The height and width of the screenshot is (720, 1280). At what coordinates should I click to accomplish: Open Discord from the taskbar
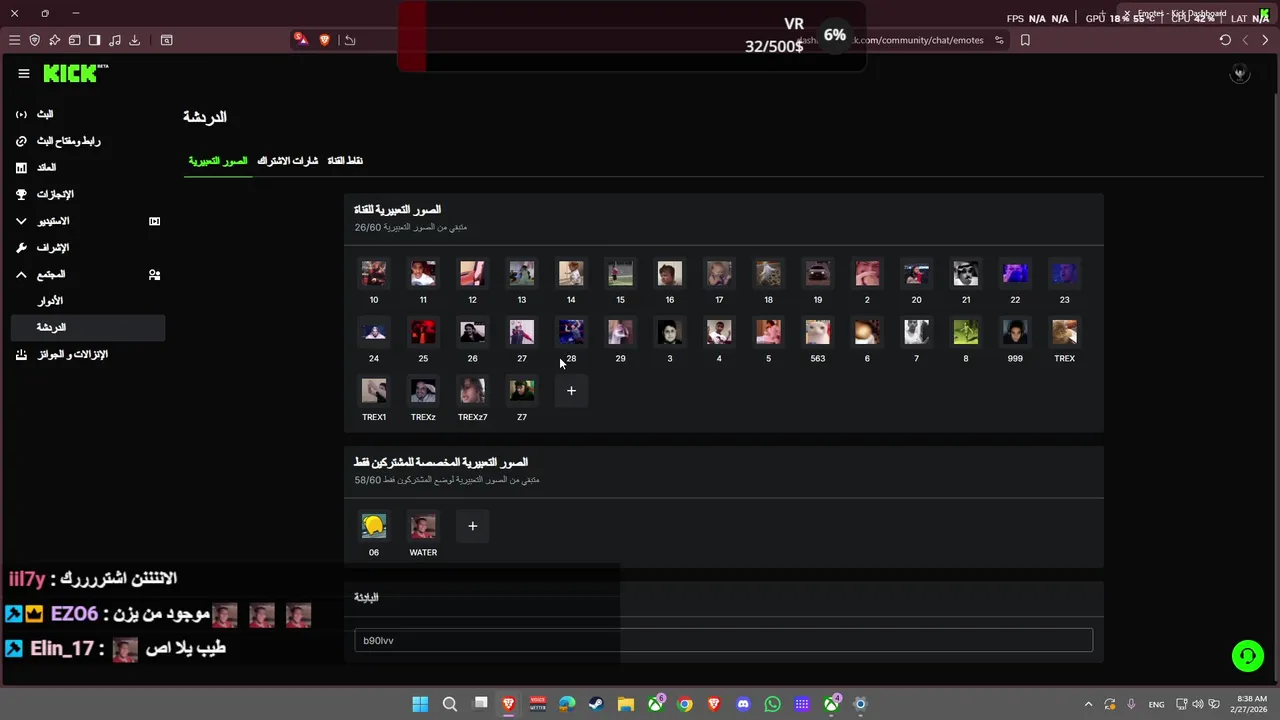(x=743, y=704)
